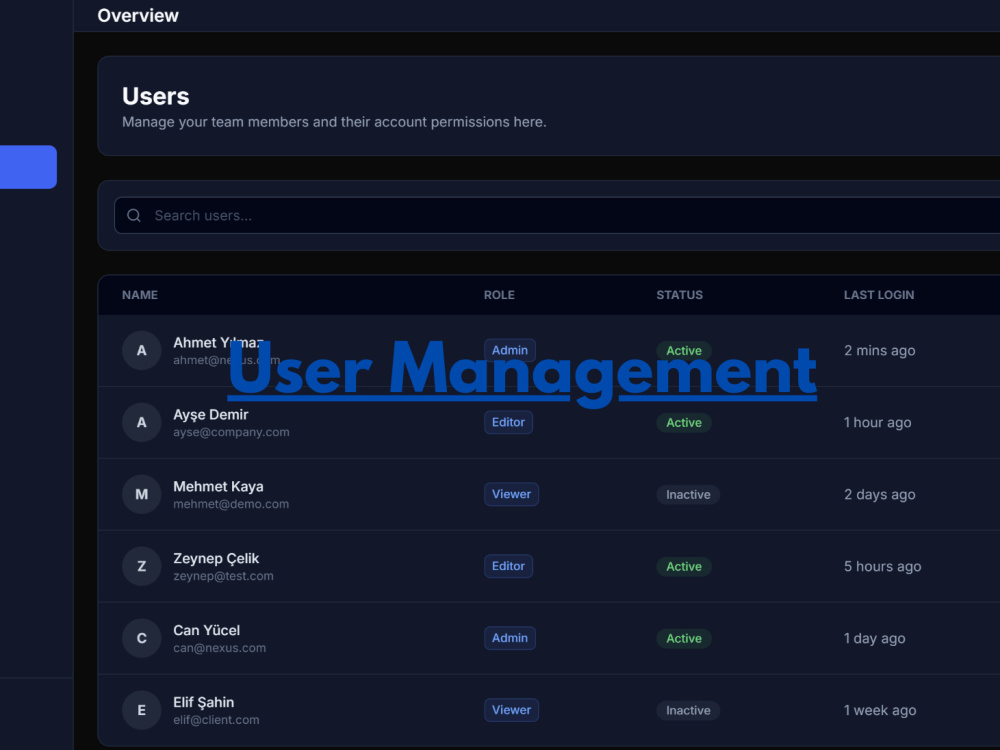Click Zeynep Çelik's Z avatar
Screen dimensions: 1000x750
[x=142, y=566]
